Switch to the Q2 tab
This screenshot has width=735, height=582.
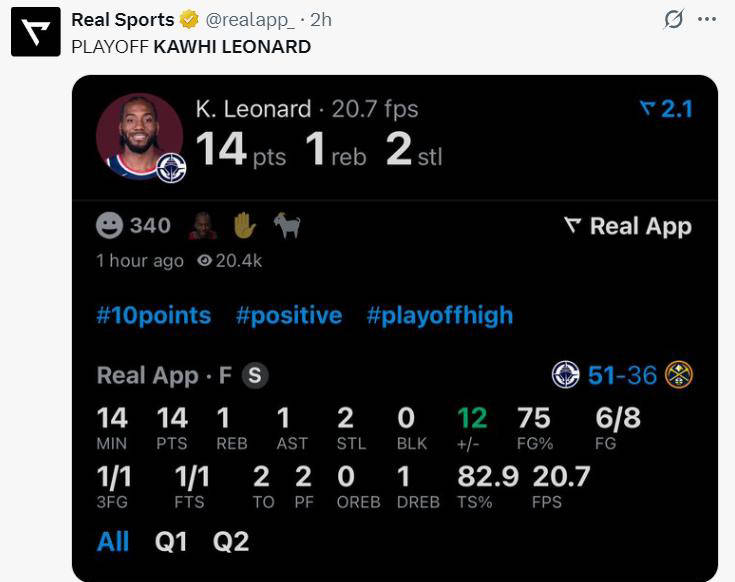coord(231,541)
